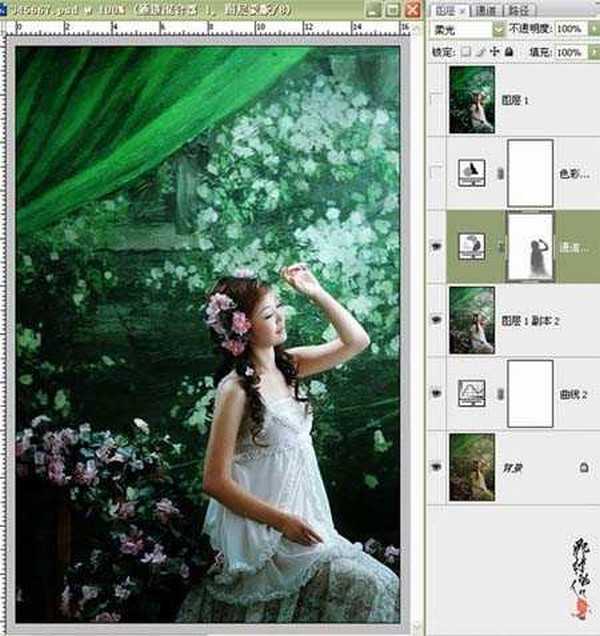The width and height of the screenshot is (600, 636).
Task: Toggle visibility of Curves 2 layer
Action: coord(435,392)
